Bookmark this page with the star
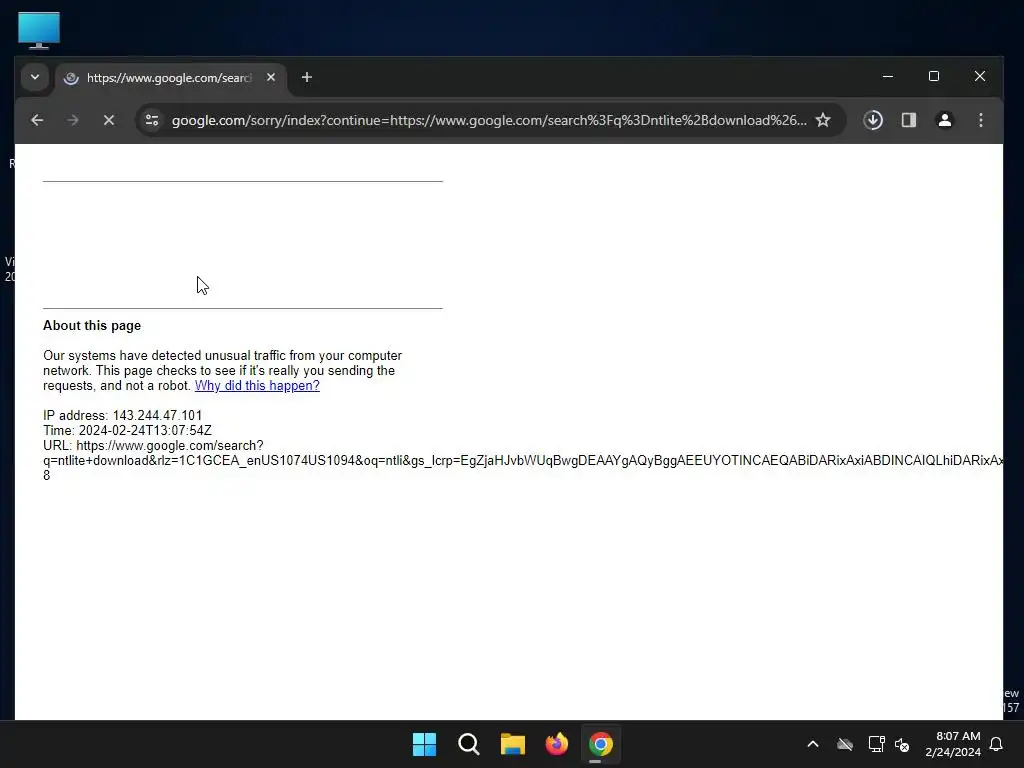The image size is (1024, 768). (823, 120)
